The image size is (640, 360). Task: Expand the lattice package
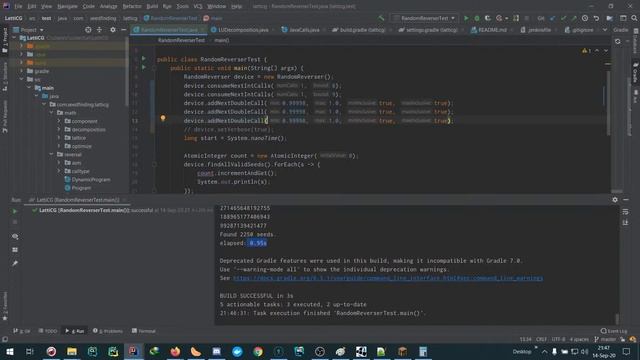pos(59,138)
